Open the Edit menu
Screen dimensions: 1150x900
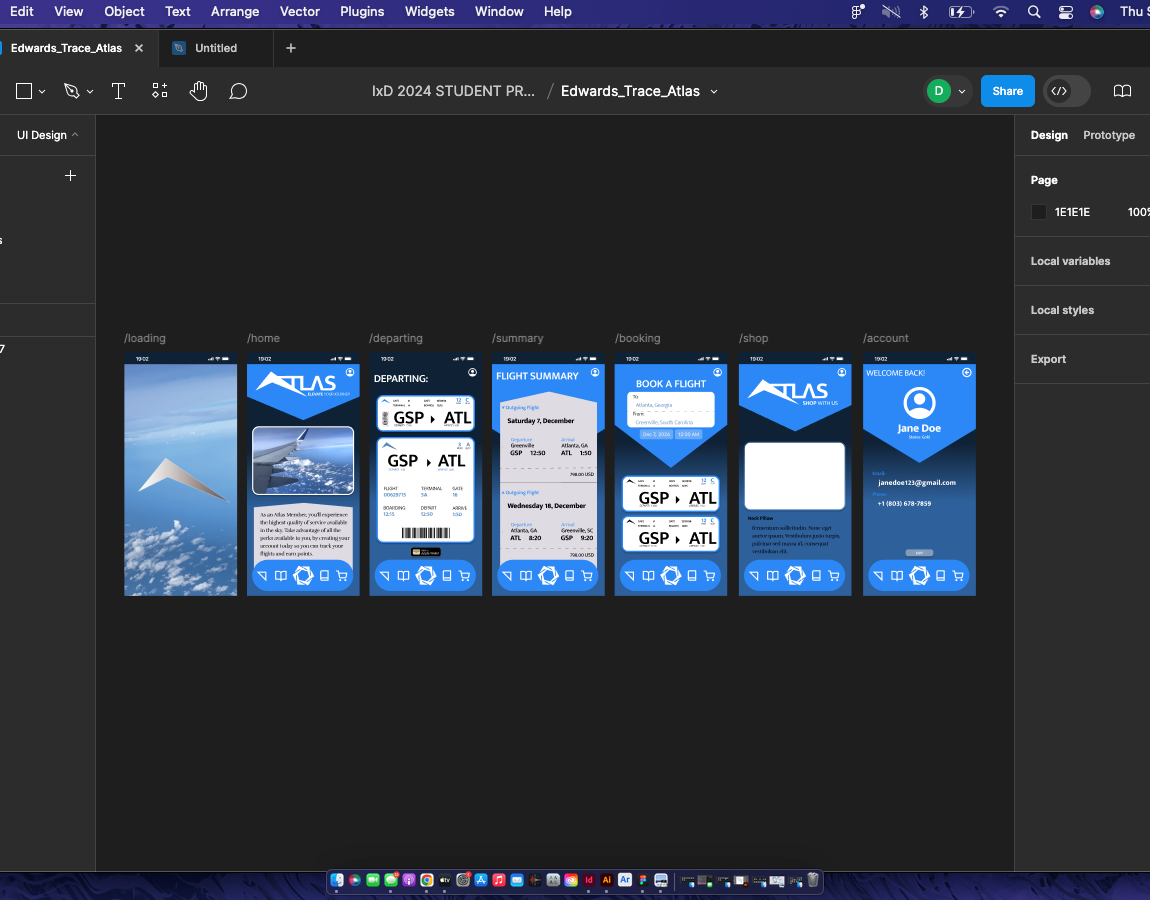(x=21, y=12)
